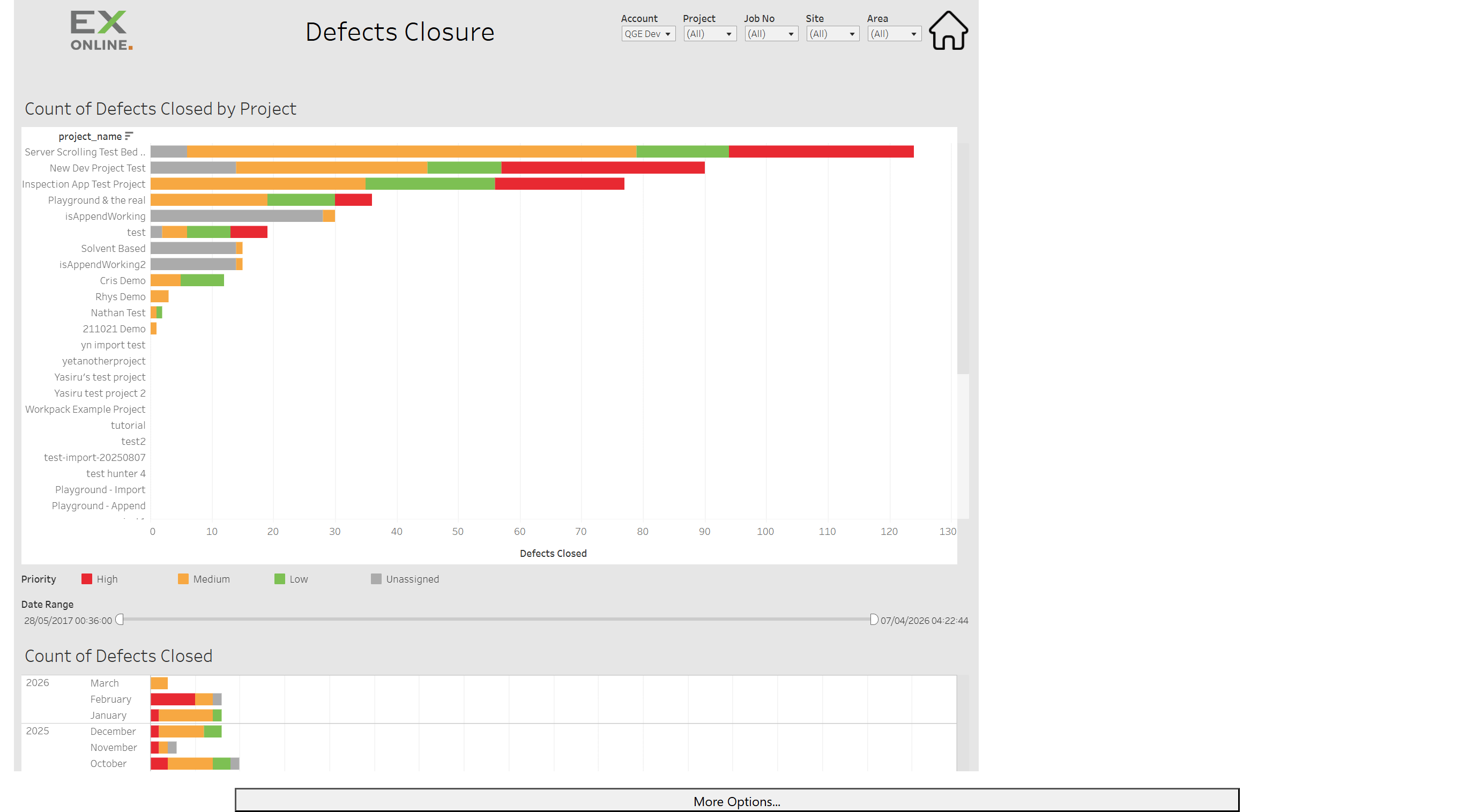This screenshot has width=1474, height=812.
Task: Select the High priority red swatch
Action: pos(87,579)
